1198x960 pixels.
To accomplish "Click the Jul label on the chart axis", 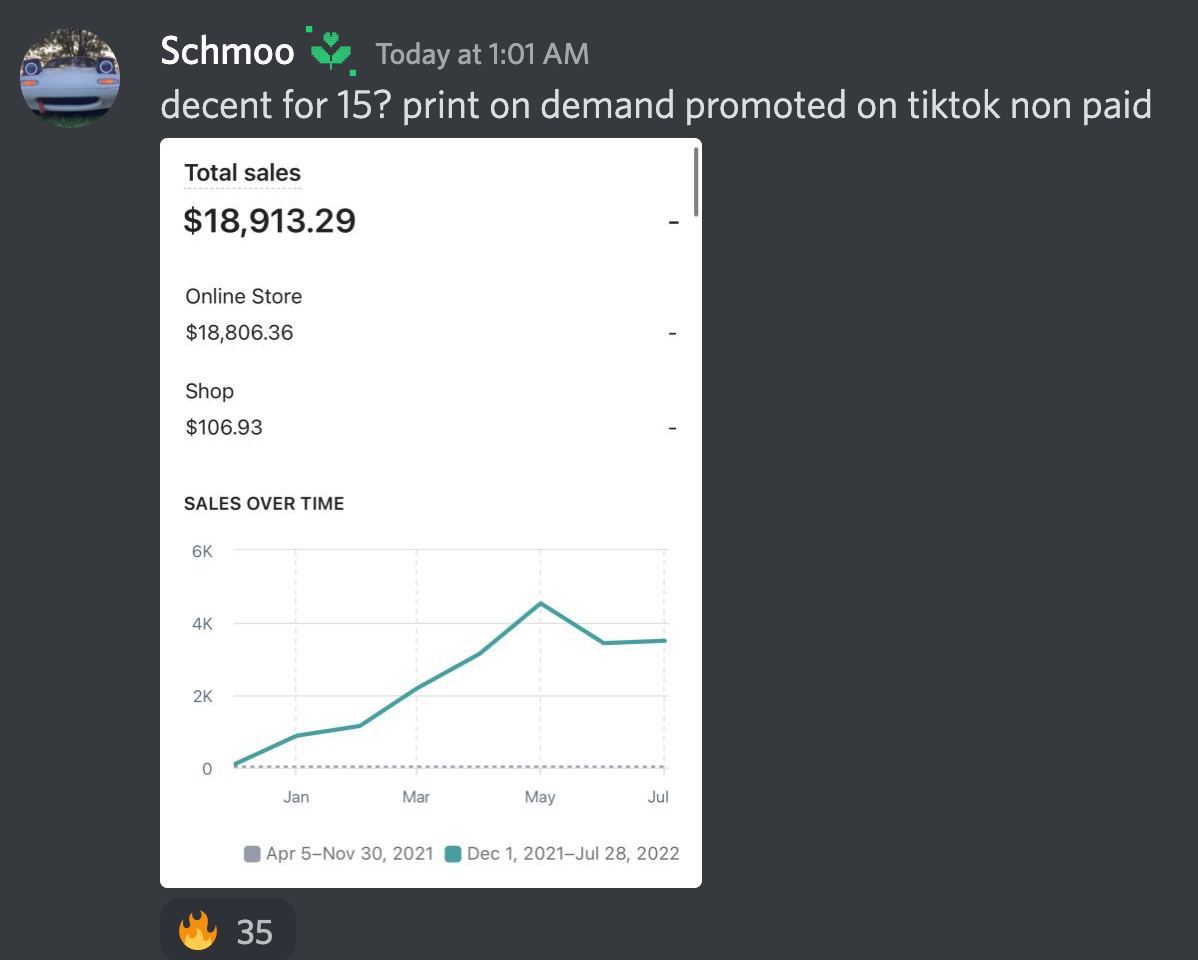I will (x=658, y=797).
